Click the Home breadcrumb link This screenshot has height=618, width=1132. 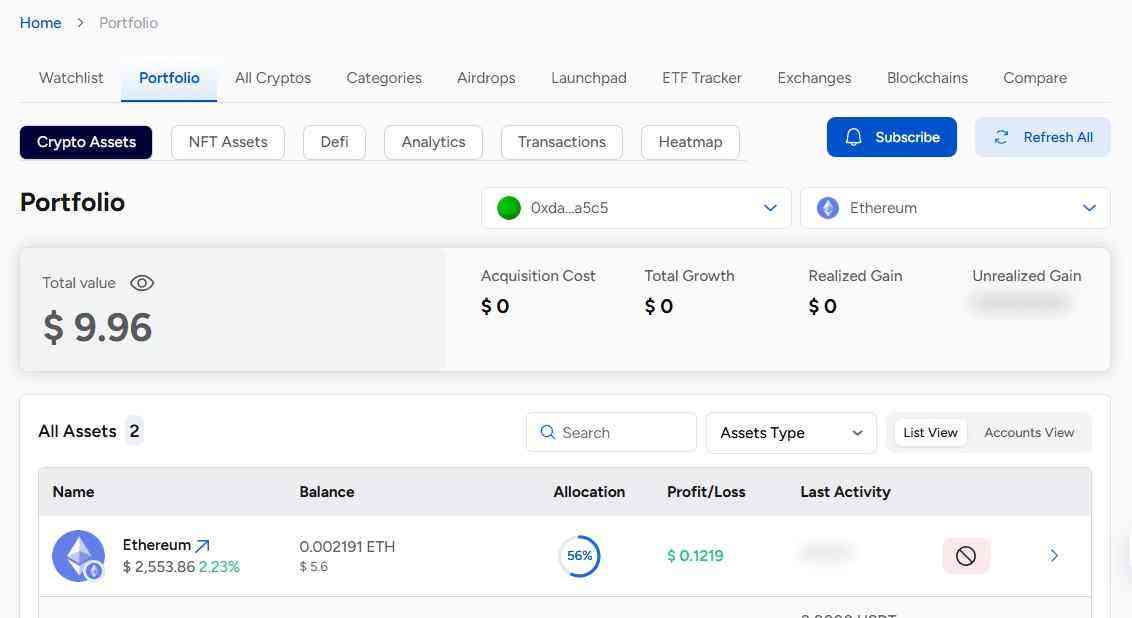pos(40,23)
